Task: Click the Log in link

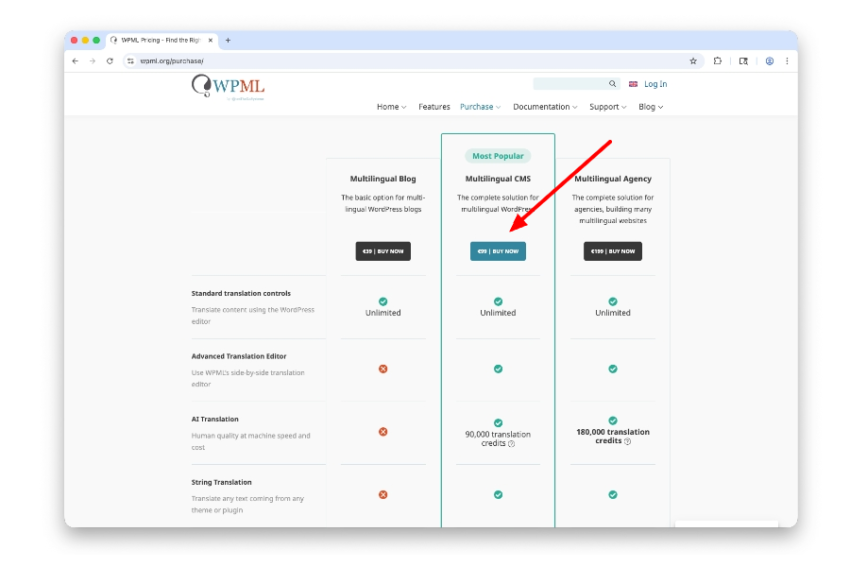Action: (x=655, y=84)
